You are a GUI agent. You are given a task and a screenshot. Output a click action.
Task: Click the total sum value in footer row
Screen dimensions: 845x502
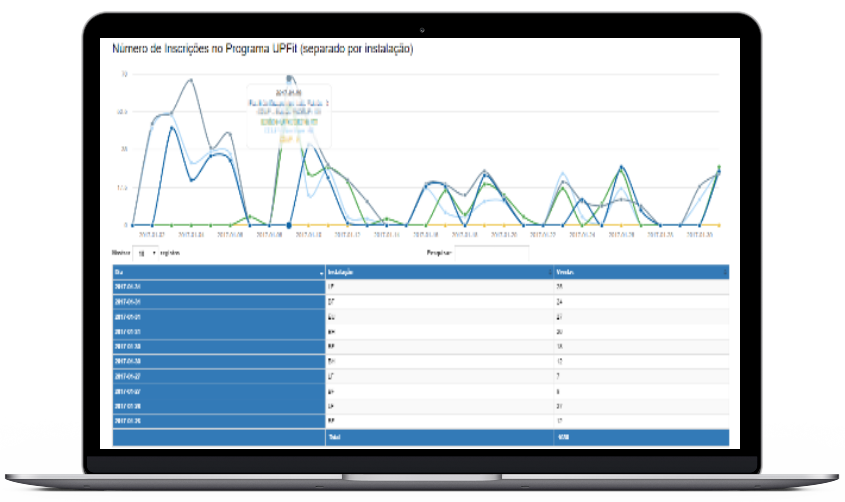coord(562,437)
